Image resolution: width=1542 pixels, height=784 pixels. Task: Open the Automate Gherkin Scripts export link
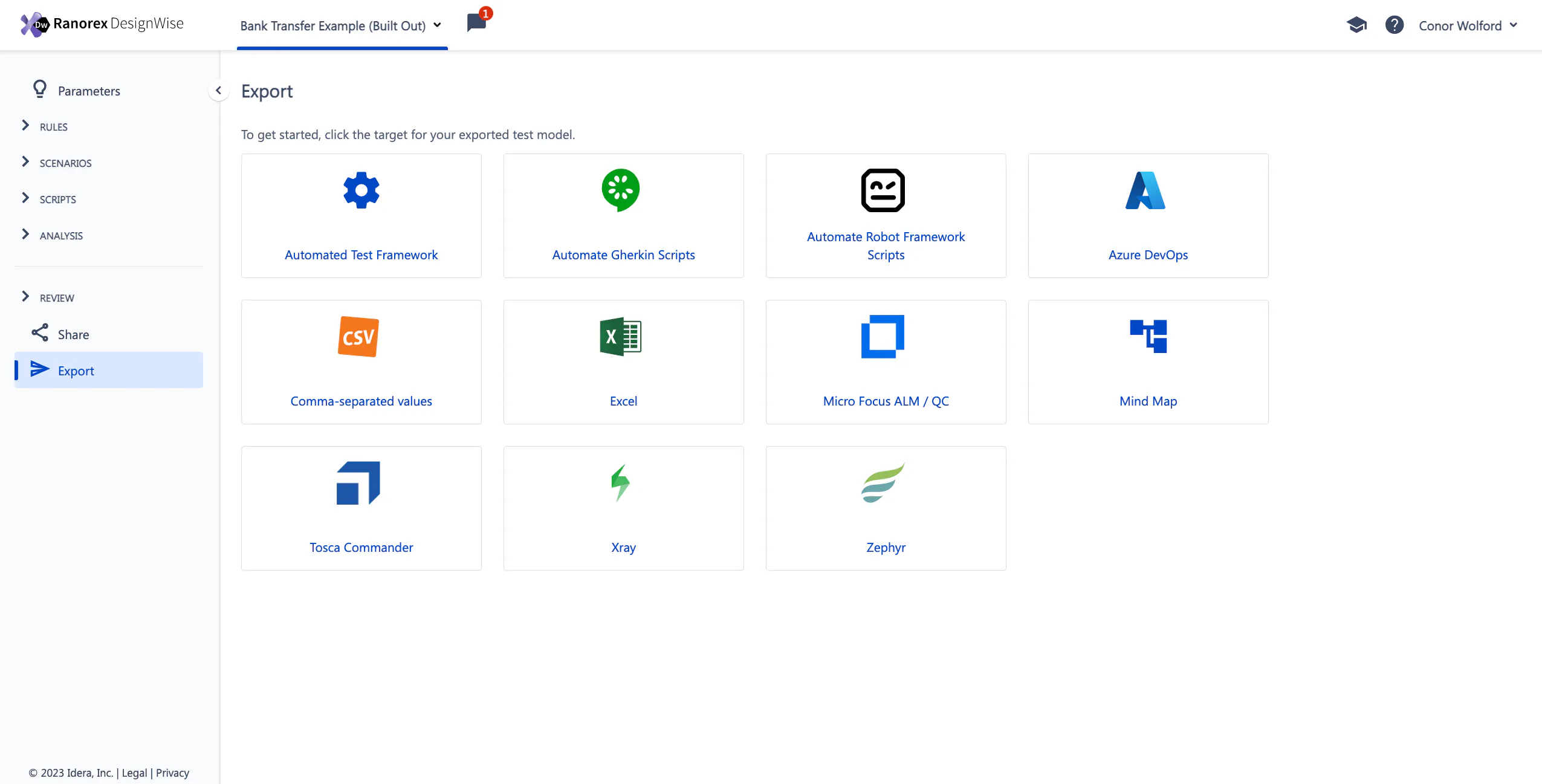[624, 255]
